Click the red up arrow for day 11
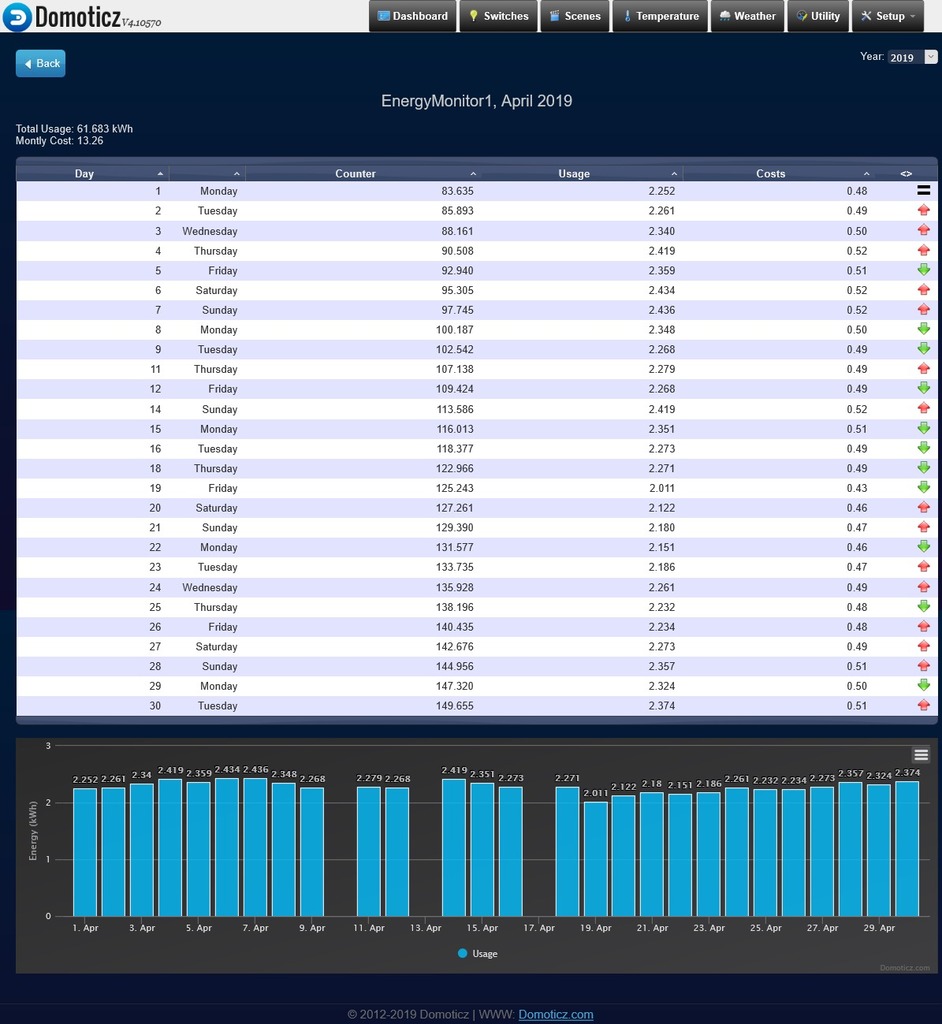Screen dimensions: 942x1024 click(x=923, y=369)
